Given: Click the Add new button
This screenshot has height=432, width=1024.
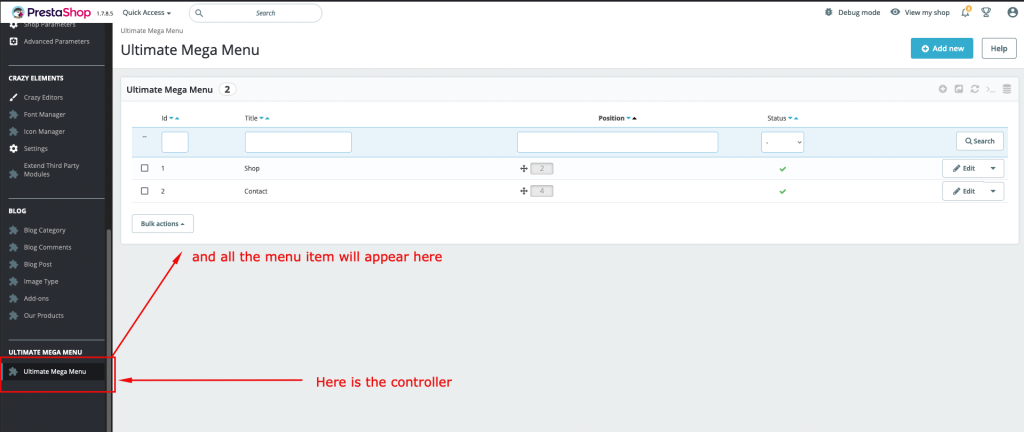Looking at the screenshot, I should (941, 48).
